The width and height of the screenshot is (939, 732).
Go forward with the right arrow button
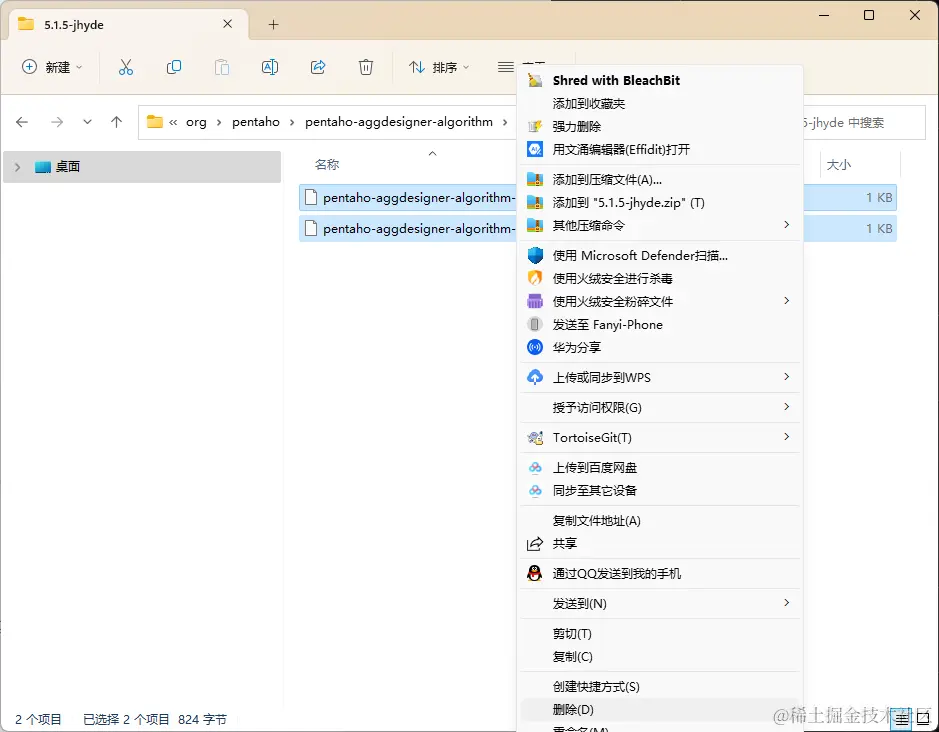57,122
